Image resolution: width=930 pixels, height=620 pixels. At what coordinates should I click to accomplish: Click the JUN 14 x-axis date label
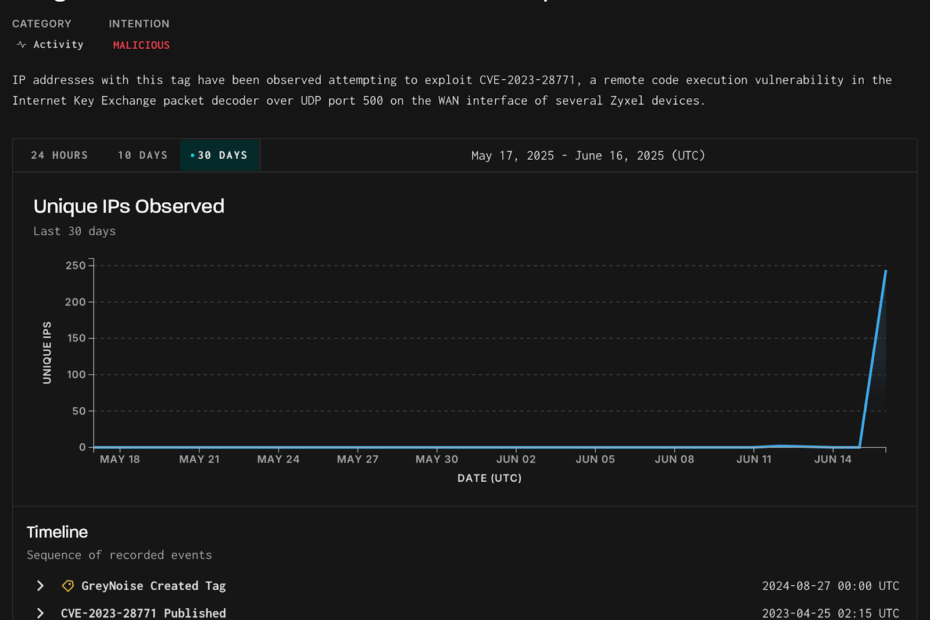tap(833, 460)
